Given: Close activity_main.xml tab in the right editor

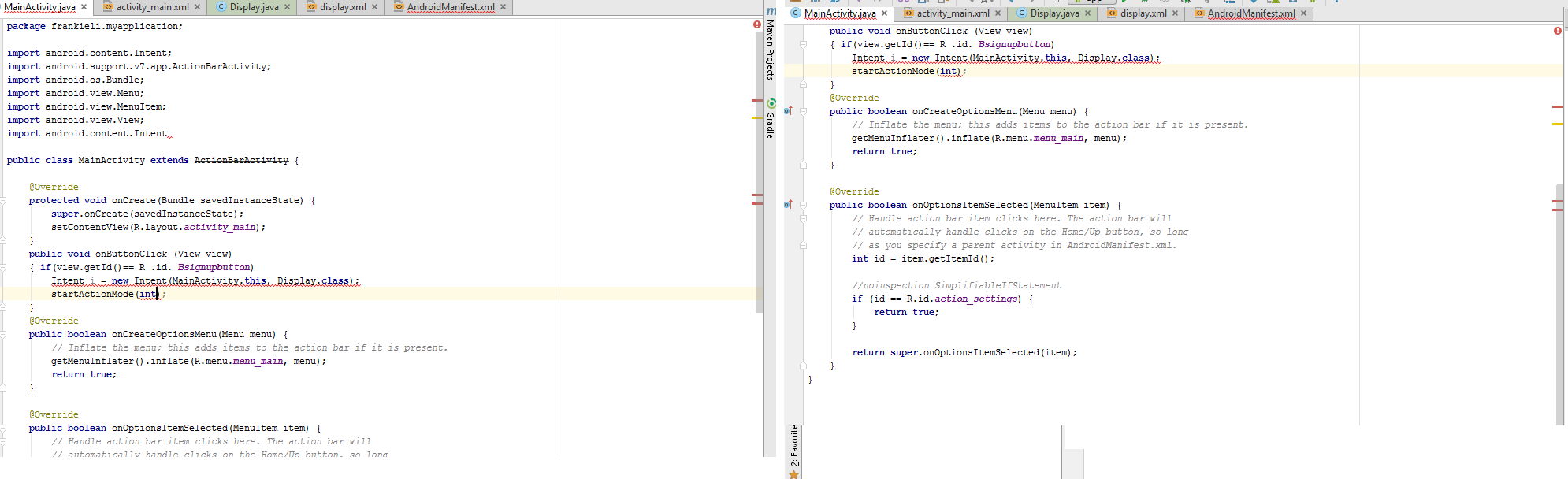Looking at the screenshot, I should [998, 13].
